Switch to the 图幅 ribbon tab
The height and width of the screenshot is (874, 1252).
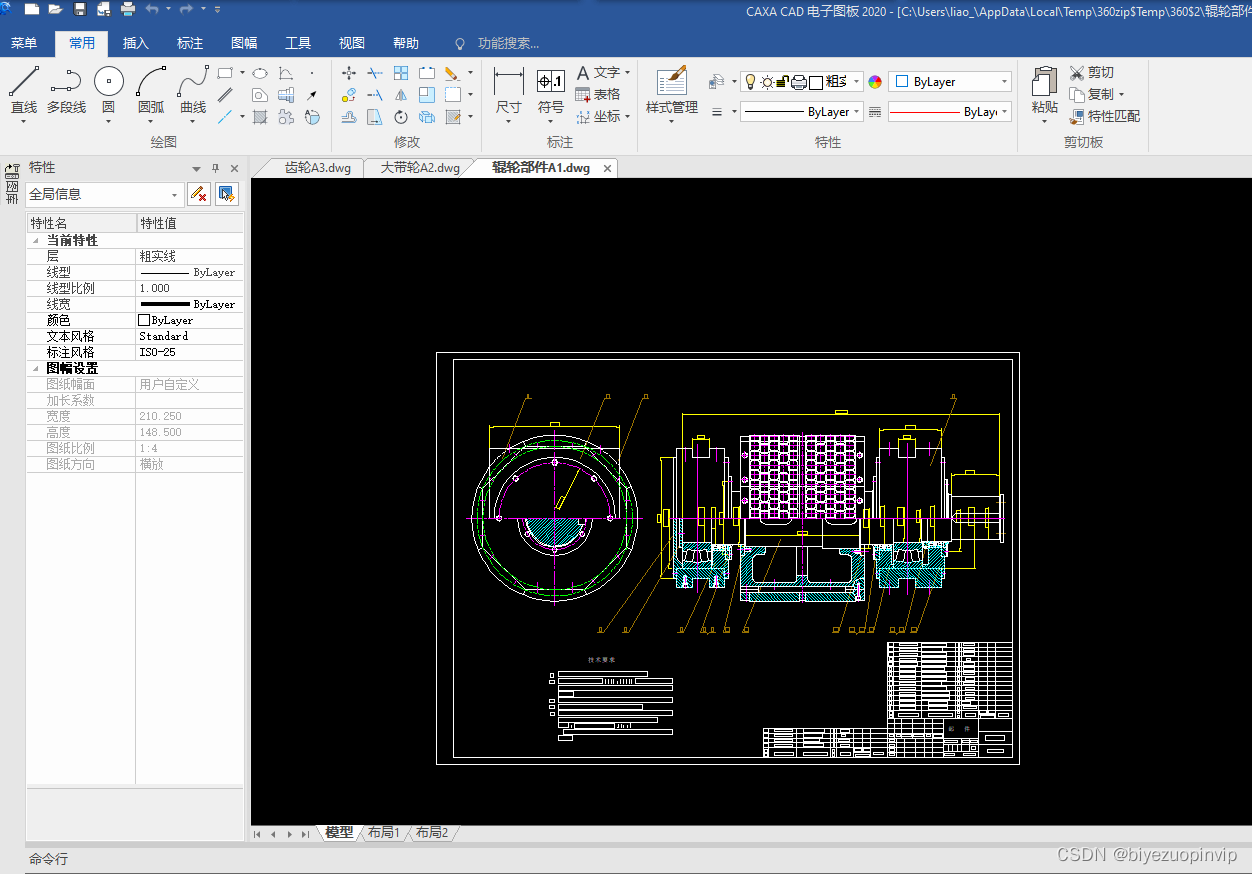(244, 43)
